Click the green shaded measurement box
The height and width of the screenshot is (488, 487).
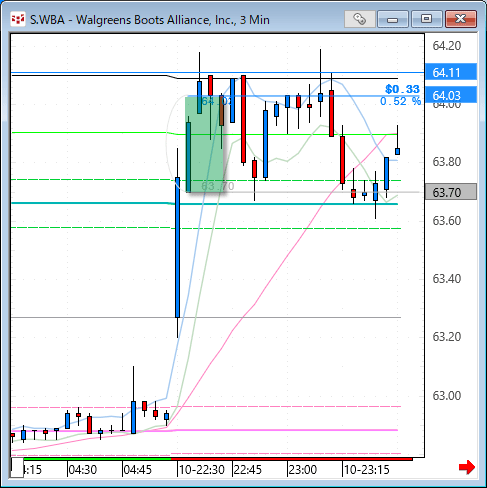pyautogui.click(x=204, y=144)
